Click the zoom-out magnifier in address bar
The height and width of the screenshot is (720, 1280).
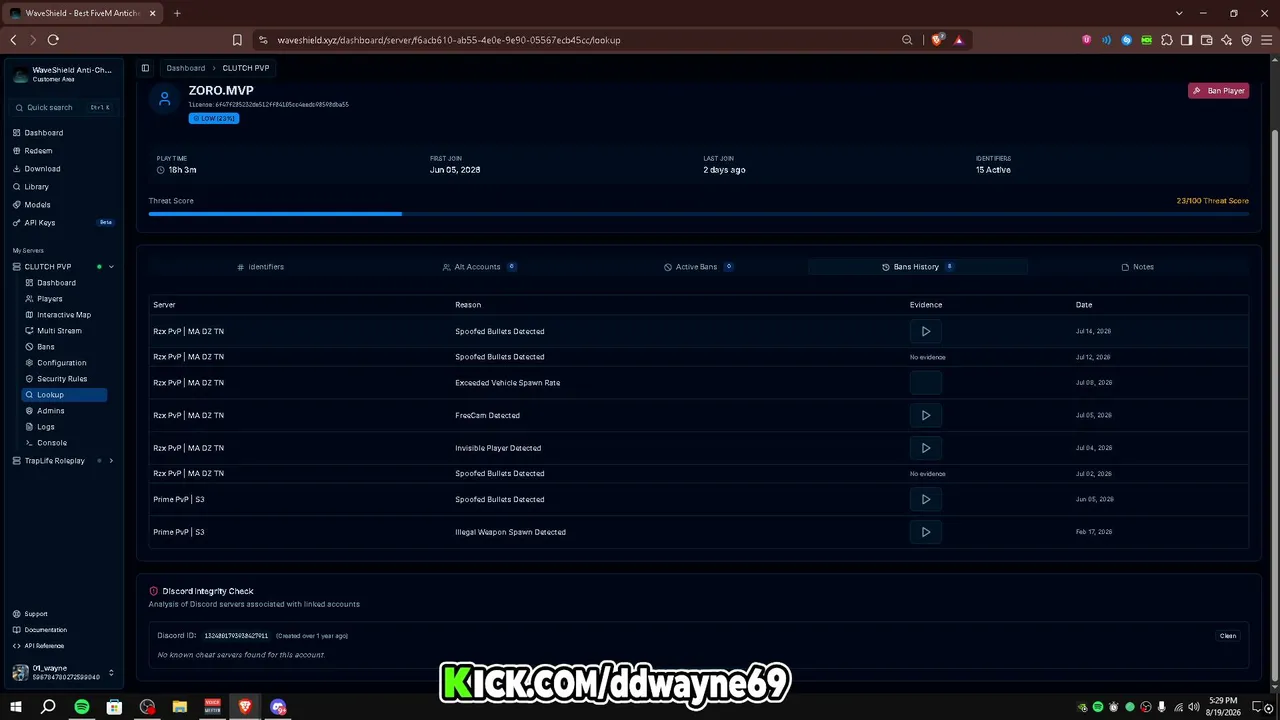[x=907, y=40]
